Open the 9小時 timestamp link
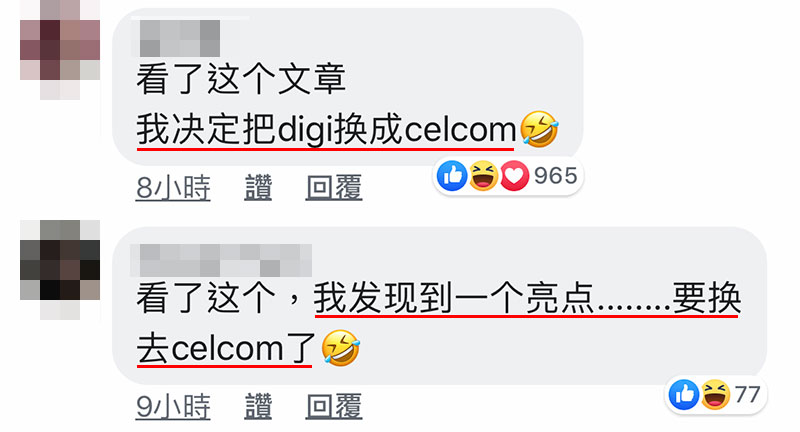This screenshot has width=800, height=432. [x=173, y=406]
